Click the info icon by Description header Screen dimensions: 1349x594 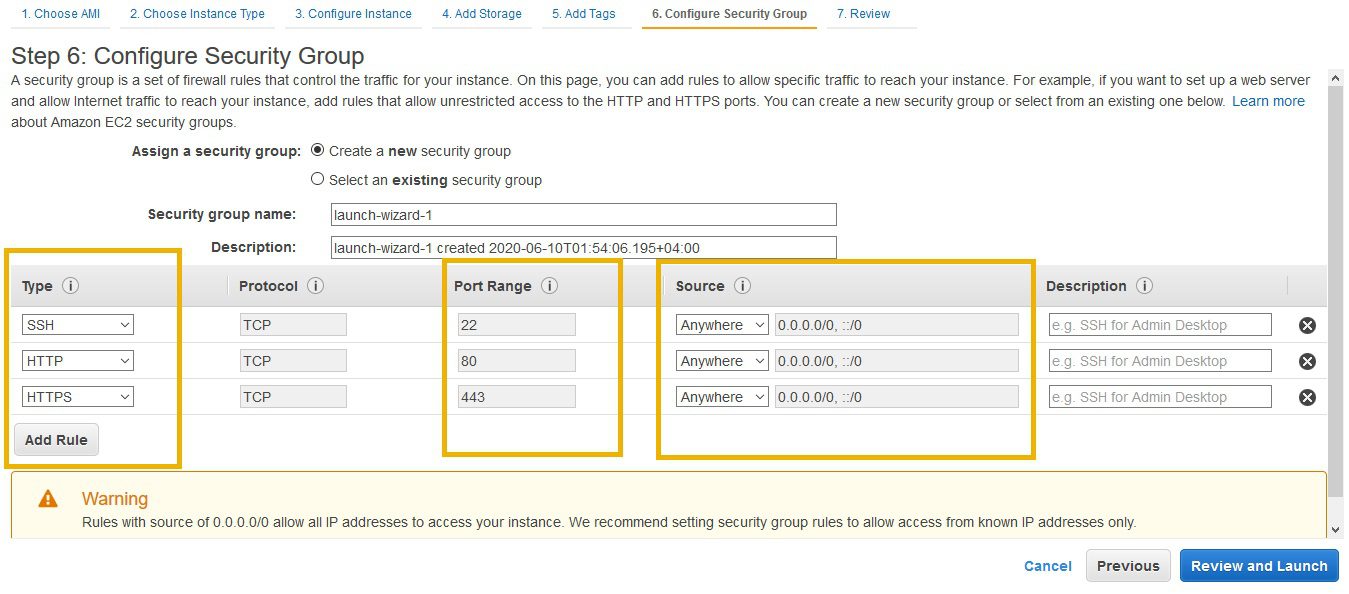click(1144, 286)
